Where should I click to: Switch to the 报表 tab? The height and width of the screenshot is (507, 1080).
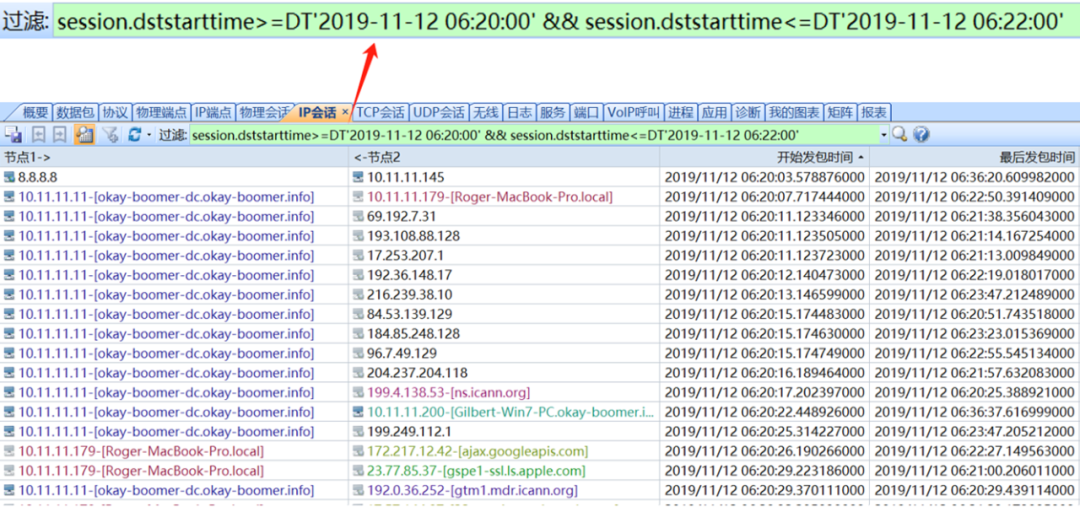point(874,112)
